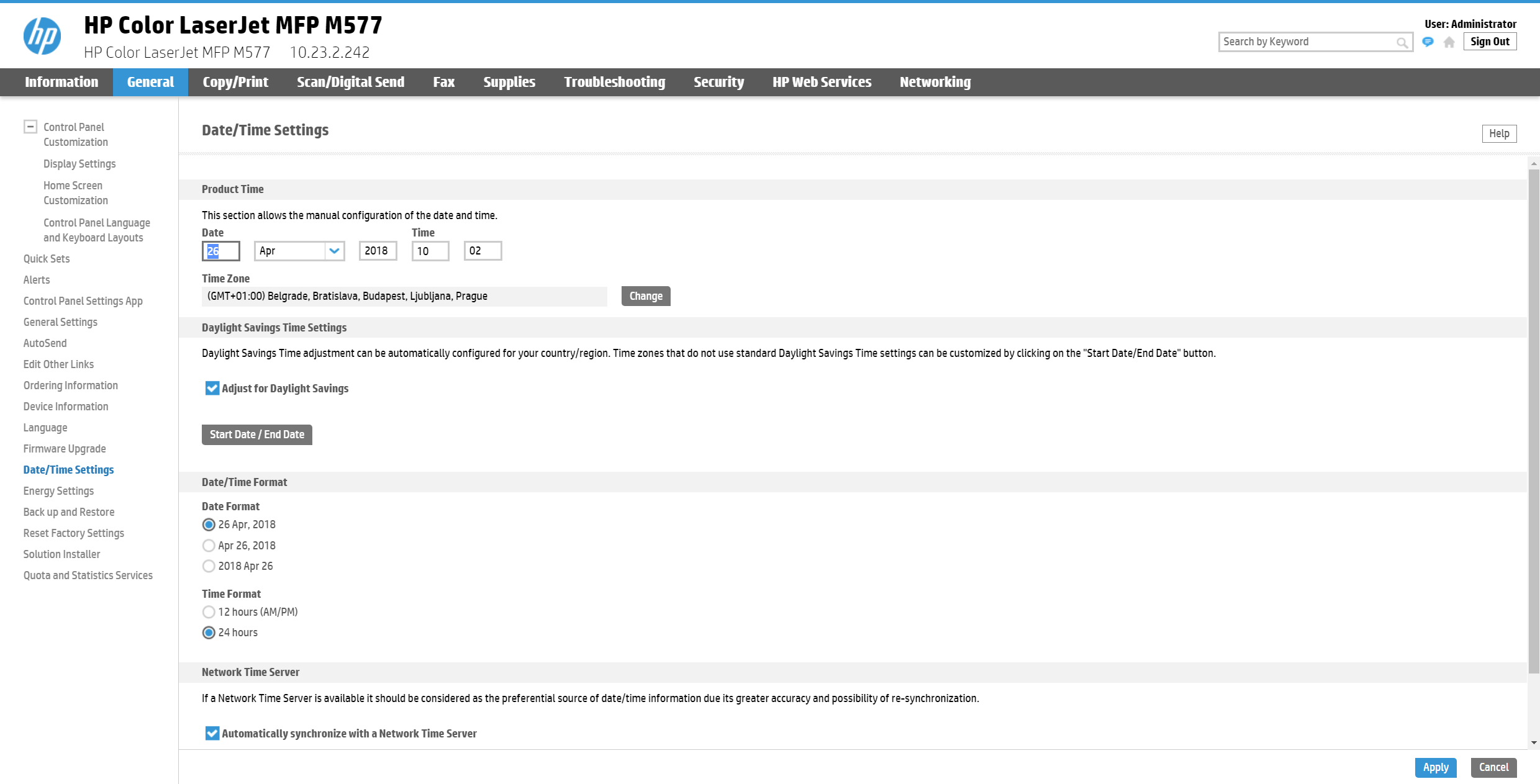Click the Apply button
Screen dimensions: 1540x784
(x=1435, y=767)
